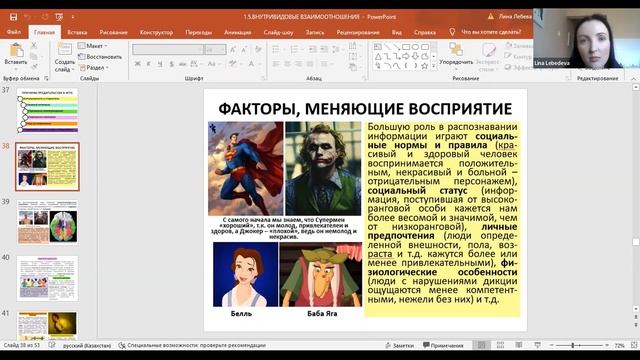Select slide 37 thumbnail
This screenshot has width=640, height=360.
pyautogui.click(x=47, y=111)
